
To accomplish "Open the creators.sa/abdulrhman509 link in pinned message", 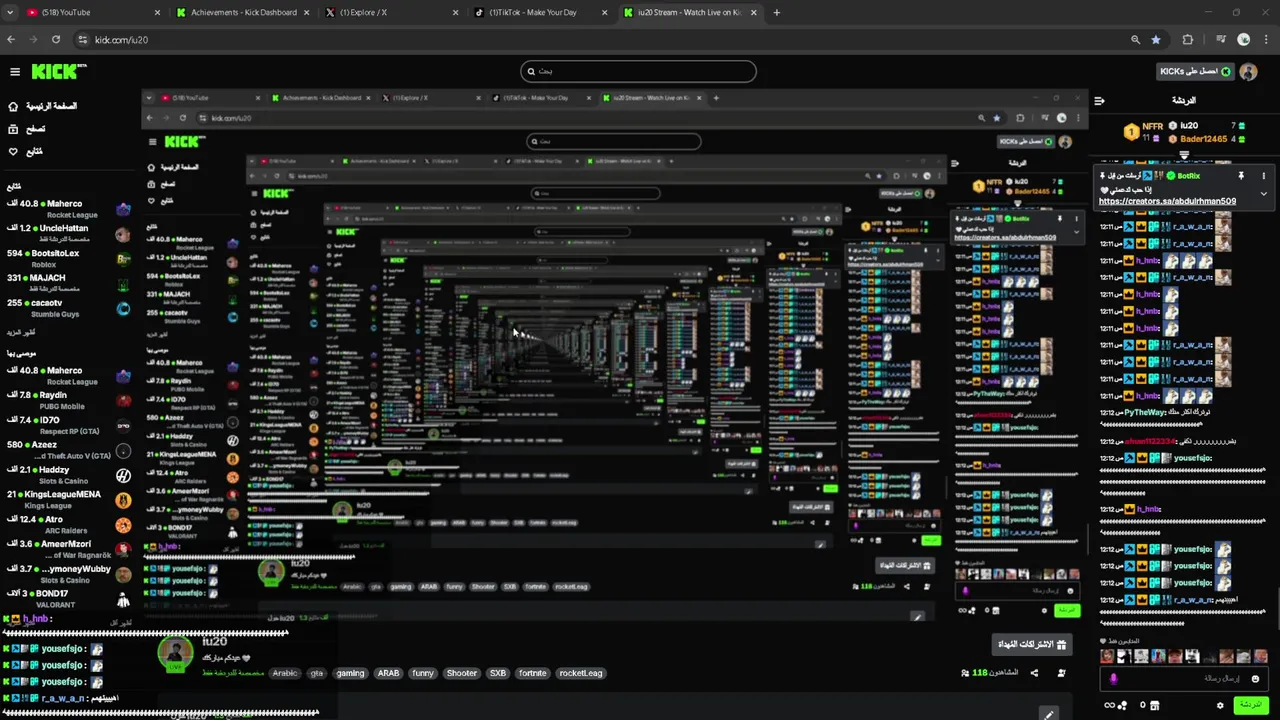I will click(x=1167, y=201).
